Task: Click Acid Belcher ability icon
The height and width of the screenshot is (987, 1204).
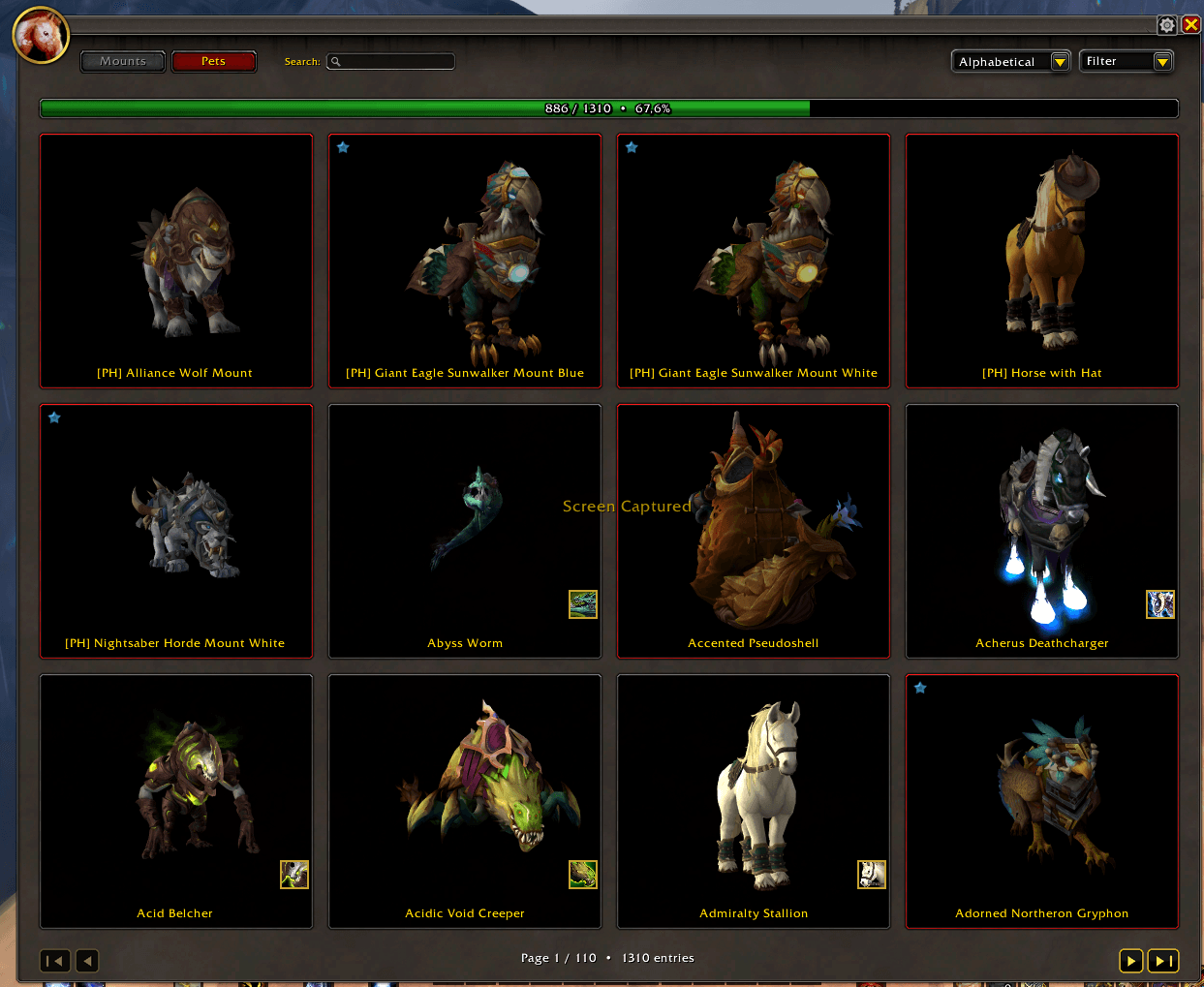Action: tap(294, 875)
